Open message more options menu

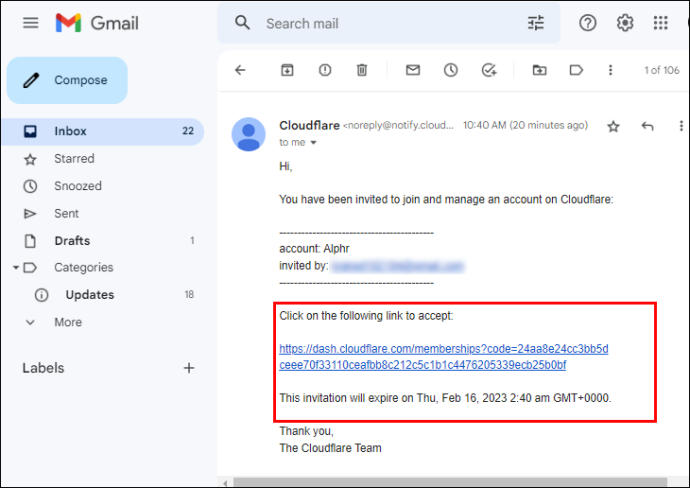[681, 126]
